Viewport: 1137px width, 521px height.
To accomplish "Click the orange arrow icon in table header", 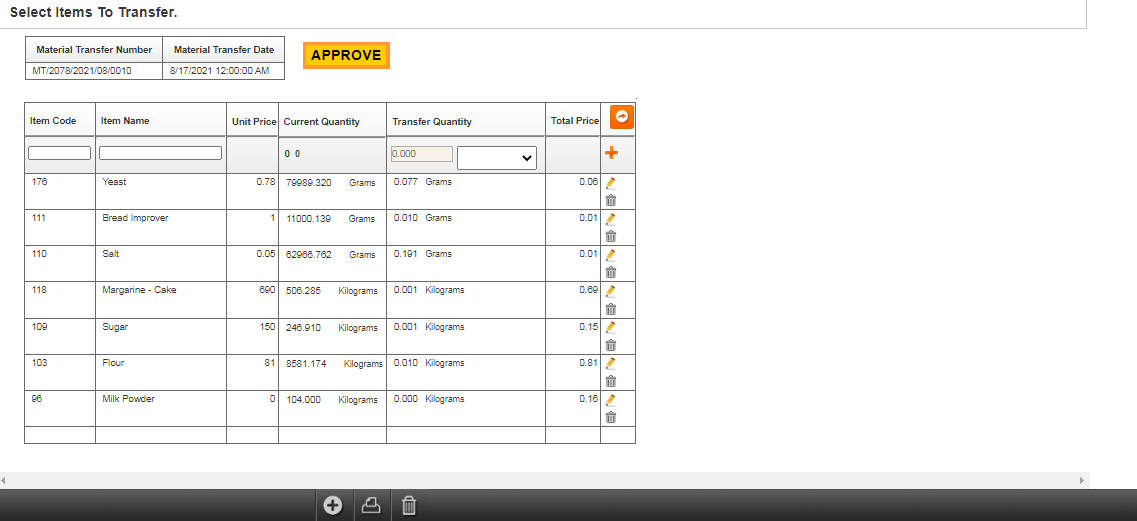I will 621,118.
